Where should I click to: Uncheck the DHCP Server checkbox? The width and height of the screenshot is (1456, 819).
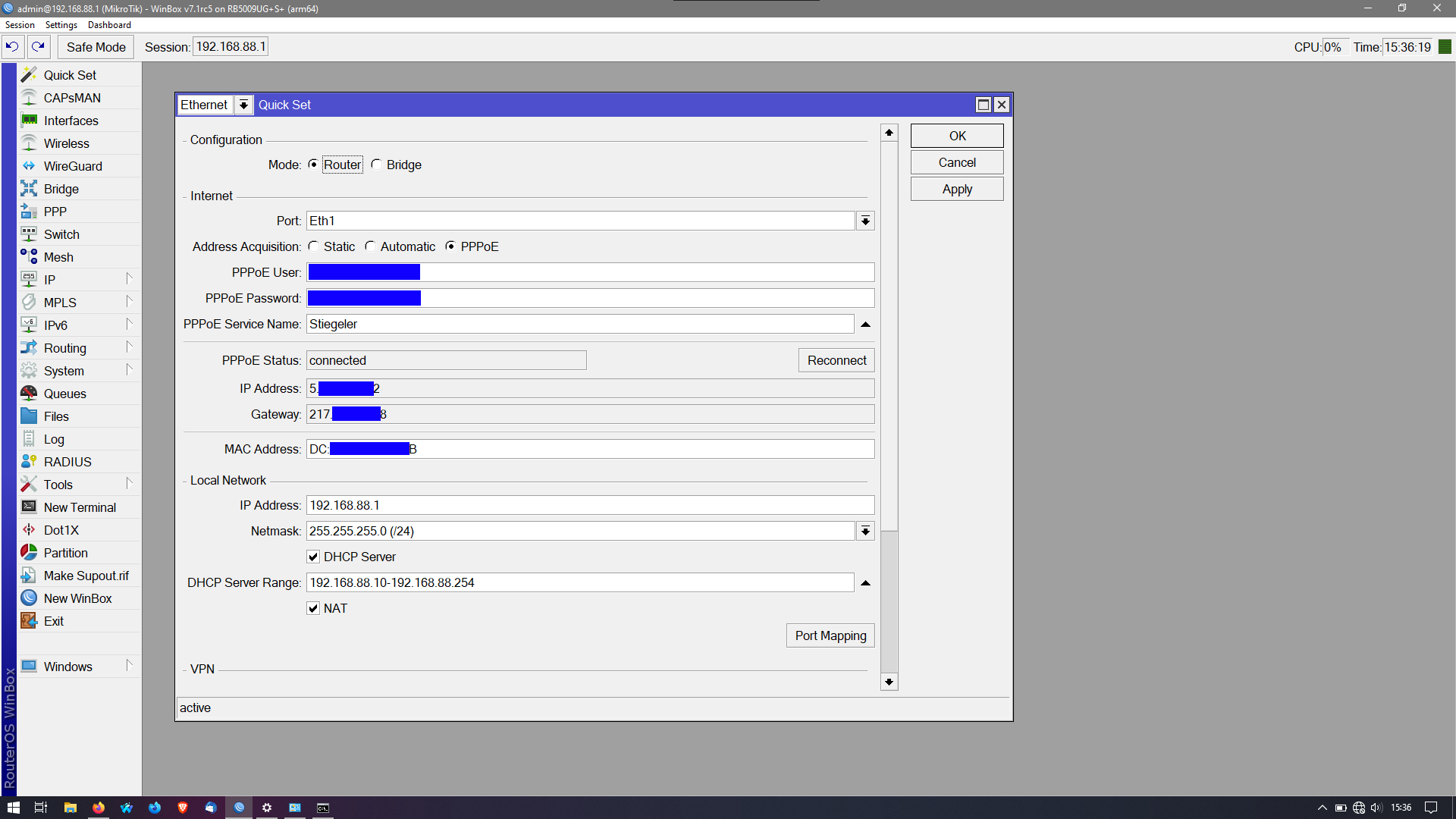(x=313, y=557)
